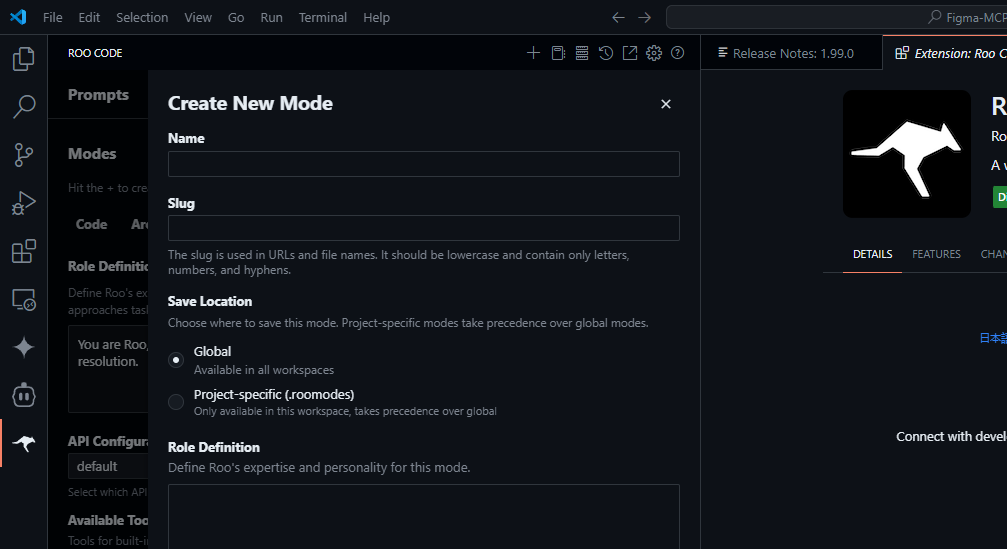Open the Run menu
Screen dimensions: 1007x549
272,17
